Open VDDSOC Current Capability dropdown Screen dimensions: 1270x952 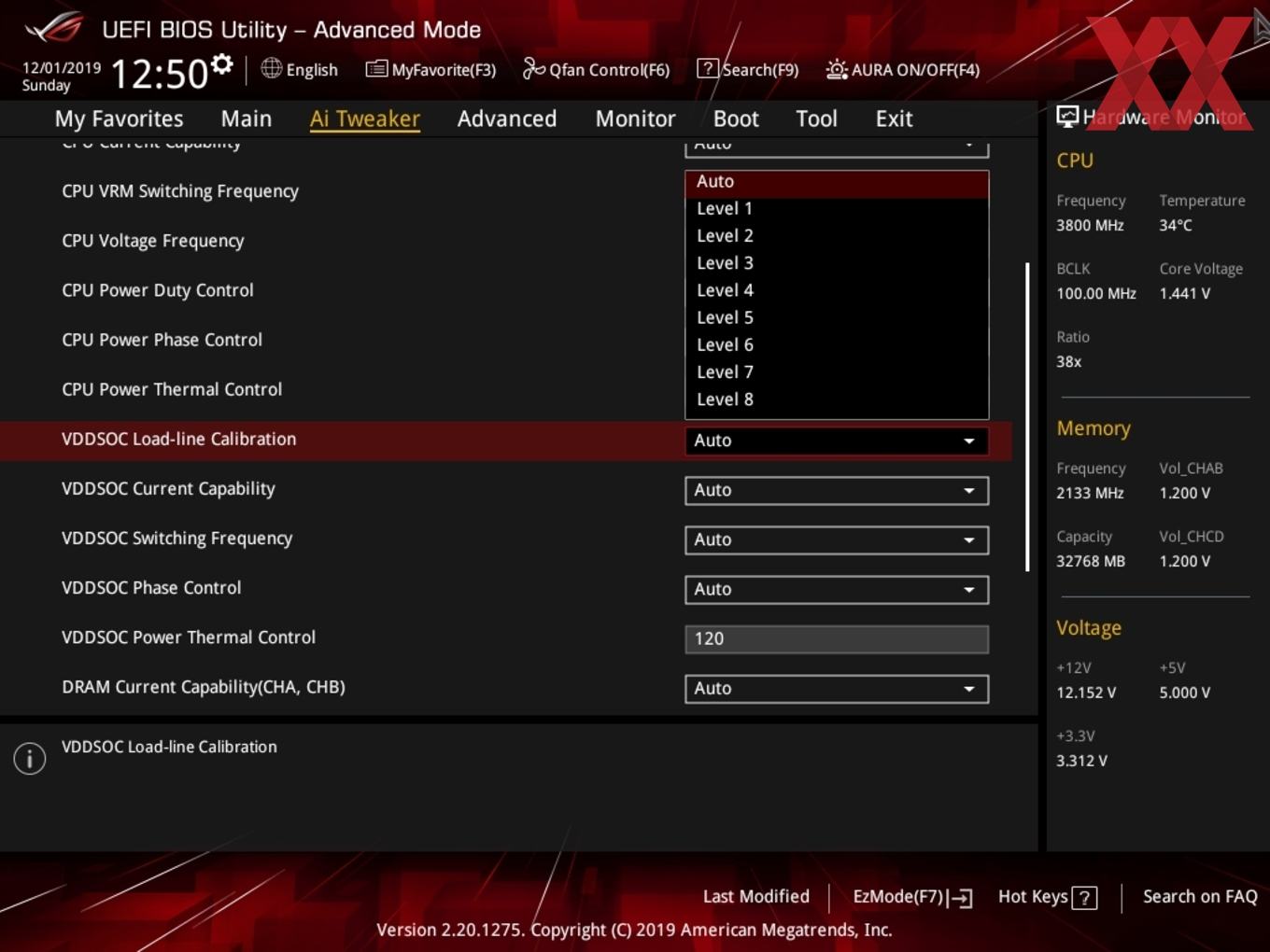click(837, 490)
